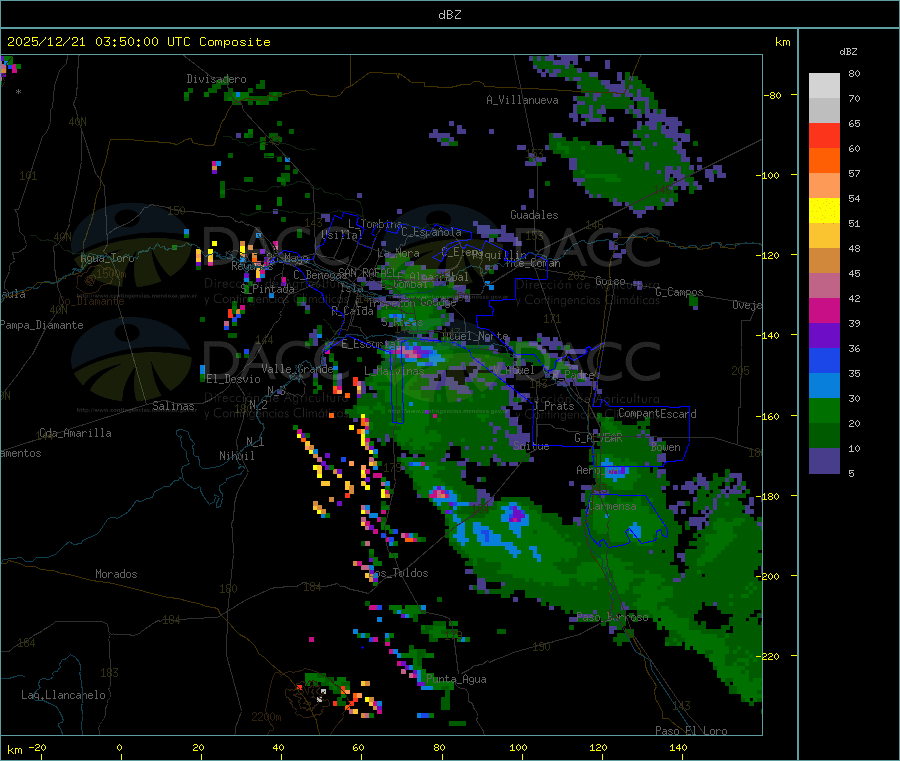Viewport: 900px width, 761px height.
Task: Click the 140 km horizontal axis tick
Action: tap(678, 747)
